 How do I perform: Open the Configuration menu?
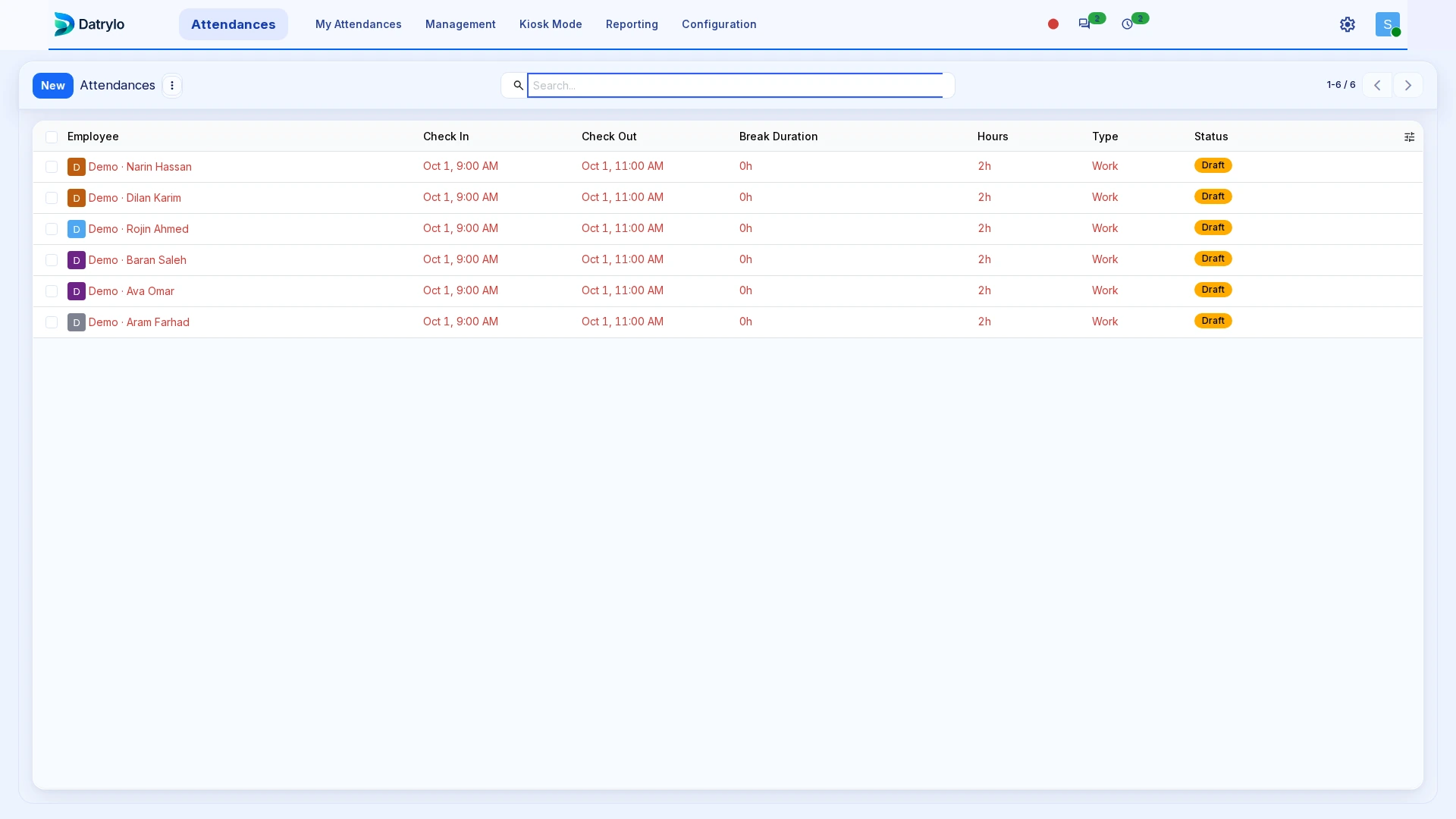(x=719, y=24)
